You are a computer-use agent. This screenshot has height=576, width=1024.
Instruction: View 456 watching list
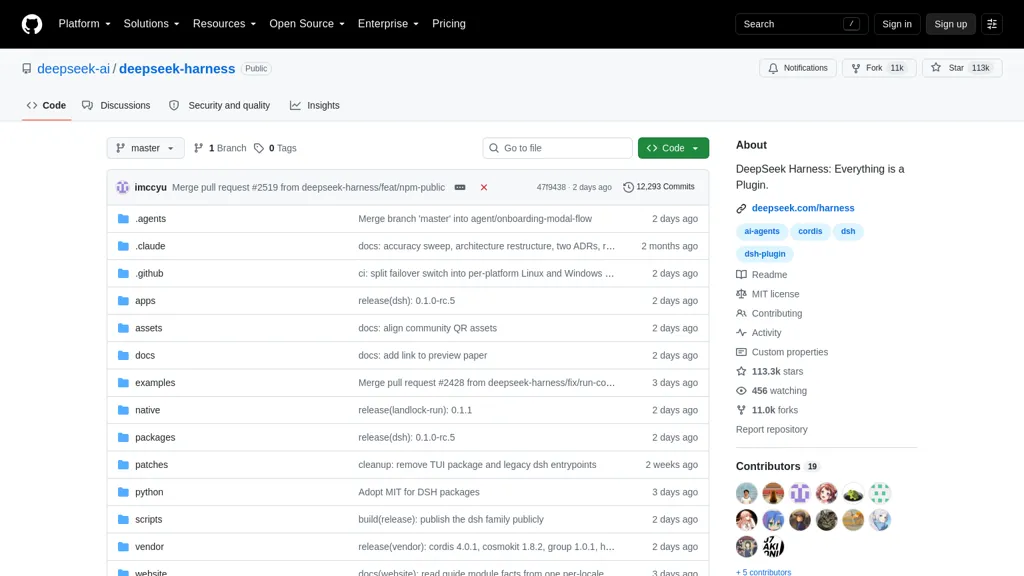point(771,391)
